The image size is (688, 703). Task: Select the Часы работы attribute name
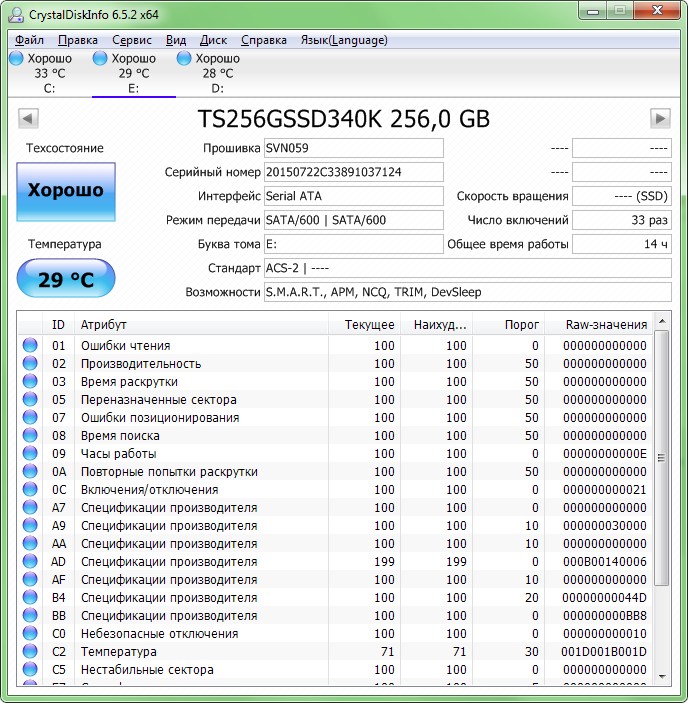[x=118, y=454]
